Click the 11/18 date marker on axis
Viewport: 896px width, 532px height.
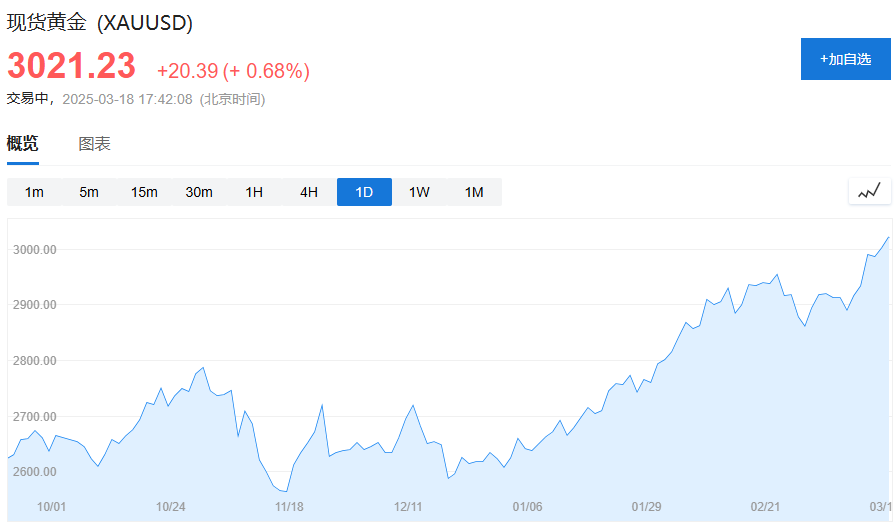pyautogui.click(x=289, y=507)
